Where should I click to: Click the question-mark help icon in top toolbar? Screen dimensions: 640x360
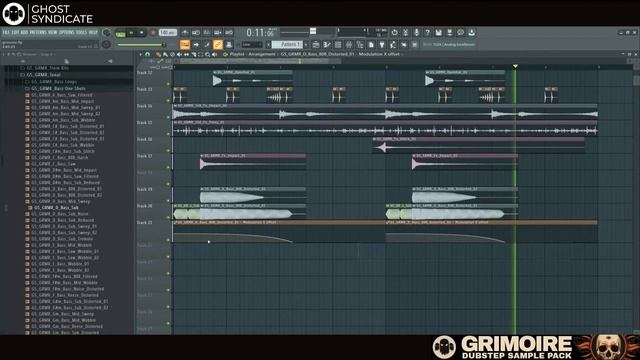427,33
